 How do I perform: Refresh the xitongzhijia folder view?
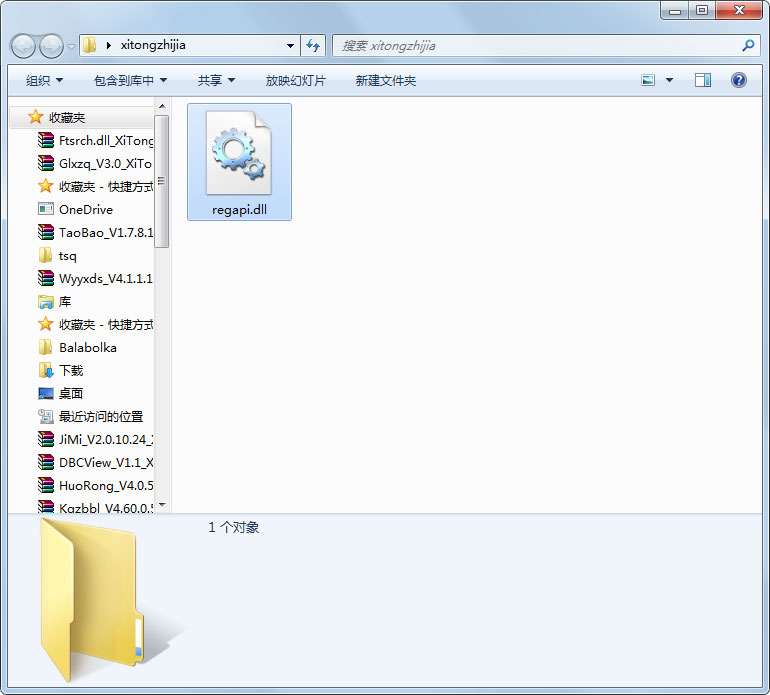(x=313, y=46)
